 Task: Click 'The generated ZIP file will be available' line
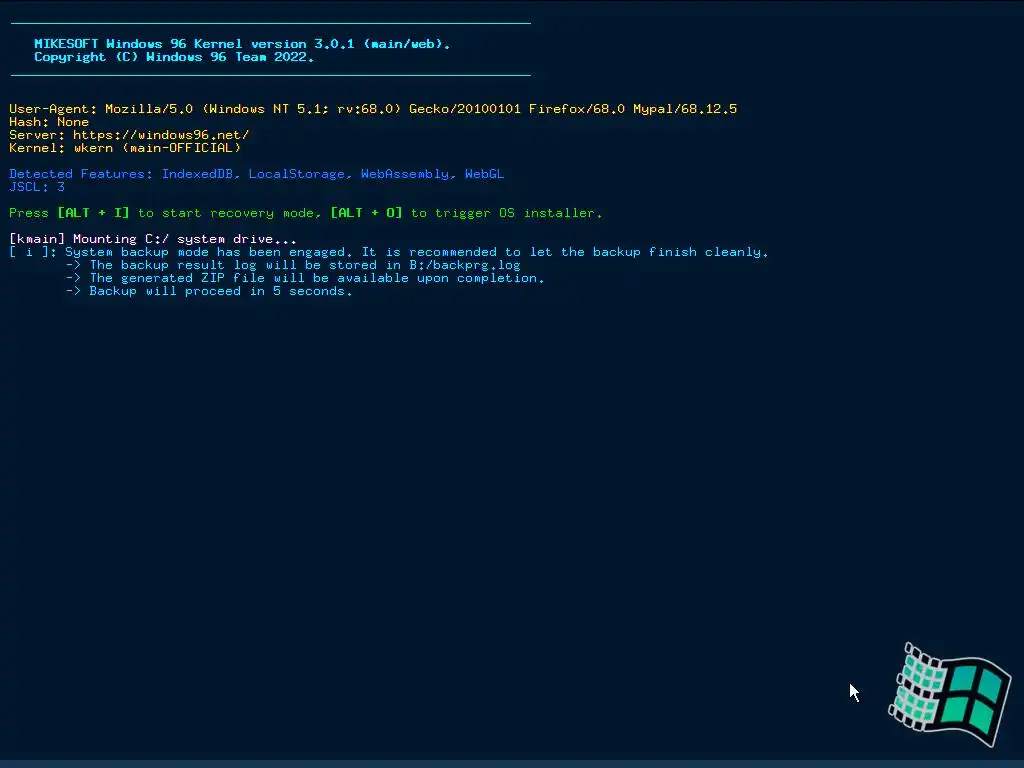pyautogui.click(x=305, y=278)
